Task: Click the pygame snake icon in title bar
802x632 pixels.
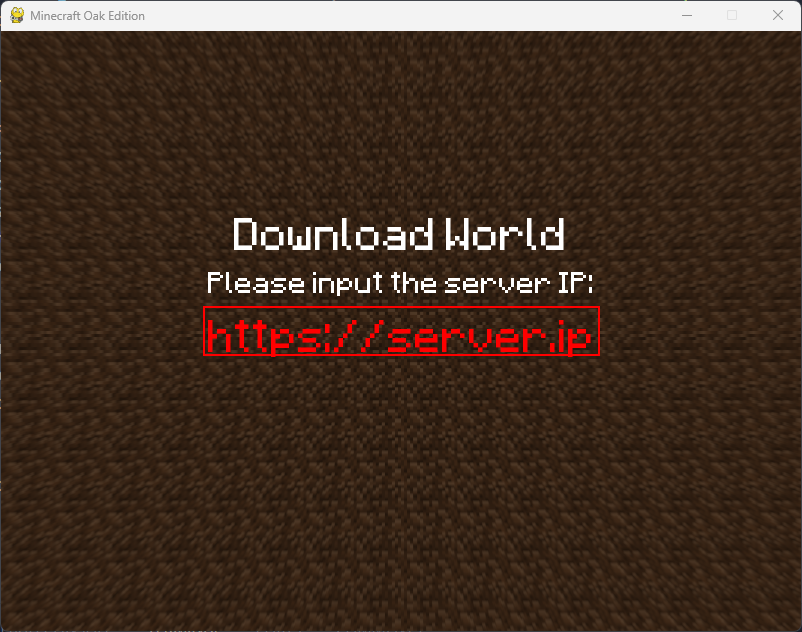Action: click(x=17, y=15)
